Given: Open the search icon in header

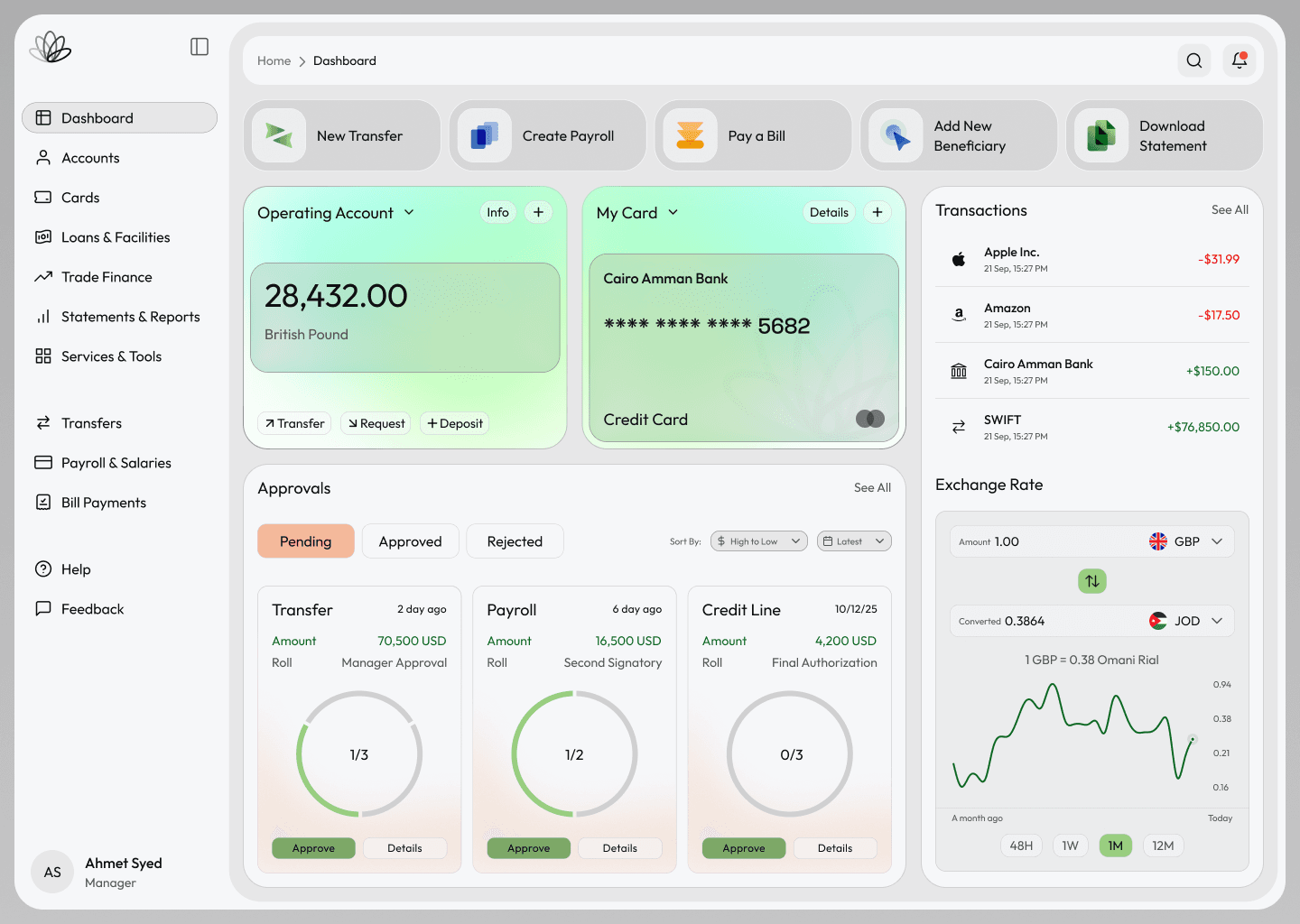Looking at the screenshot, I should (x=1193, y=60).
